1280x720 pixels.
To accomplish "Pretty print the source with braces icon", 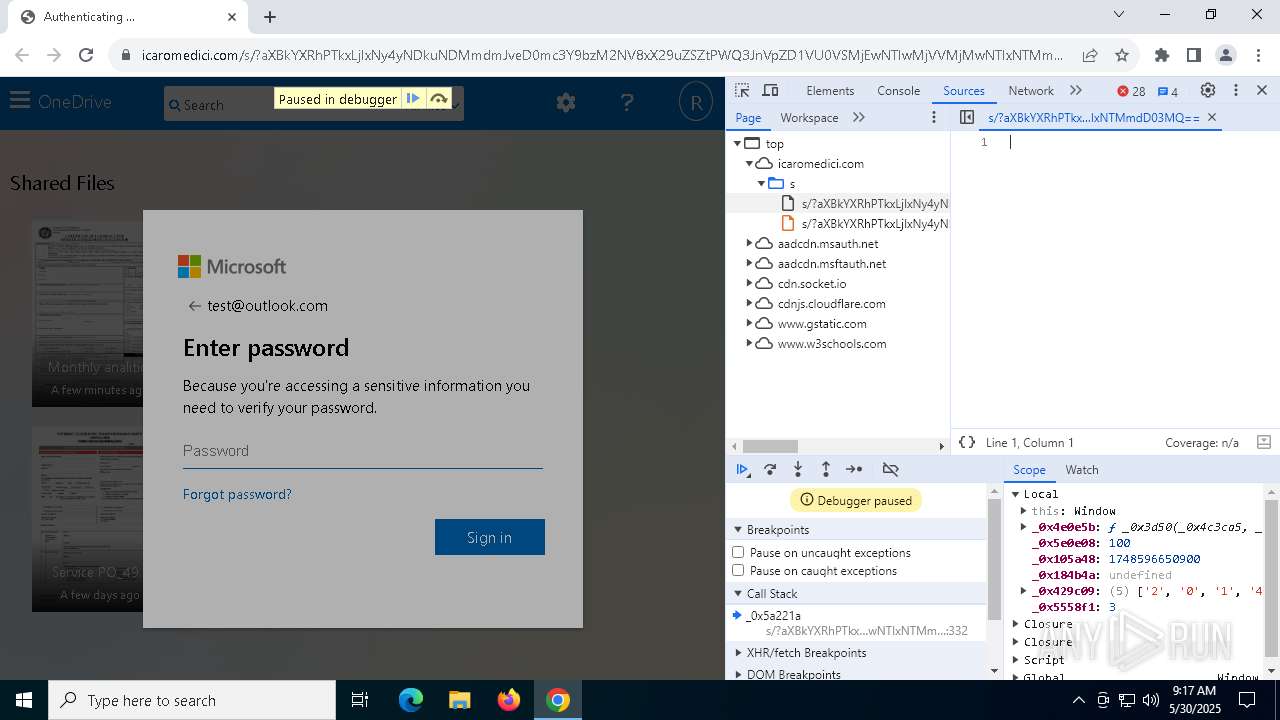I will point(967,442).
